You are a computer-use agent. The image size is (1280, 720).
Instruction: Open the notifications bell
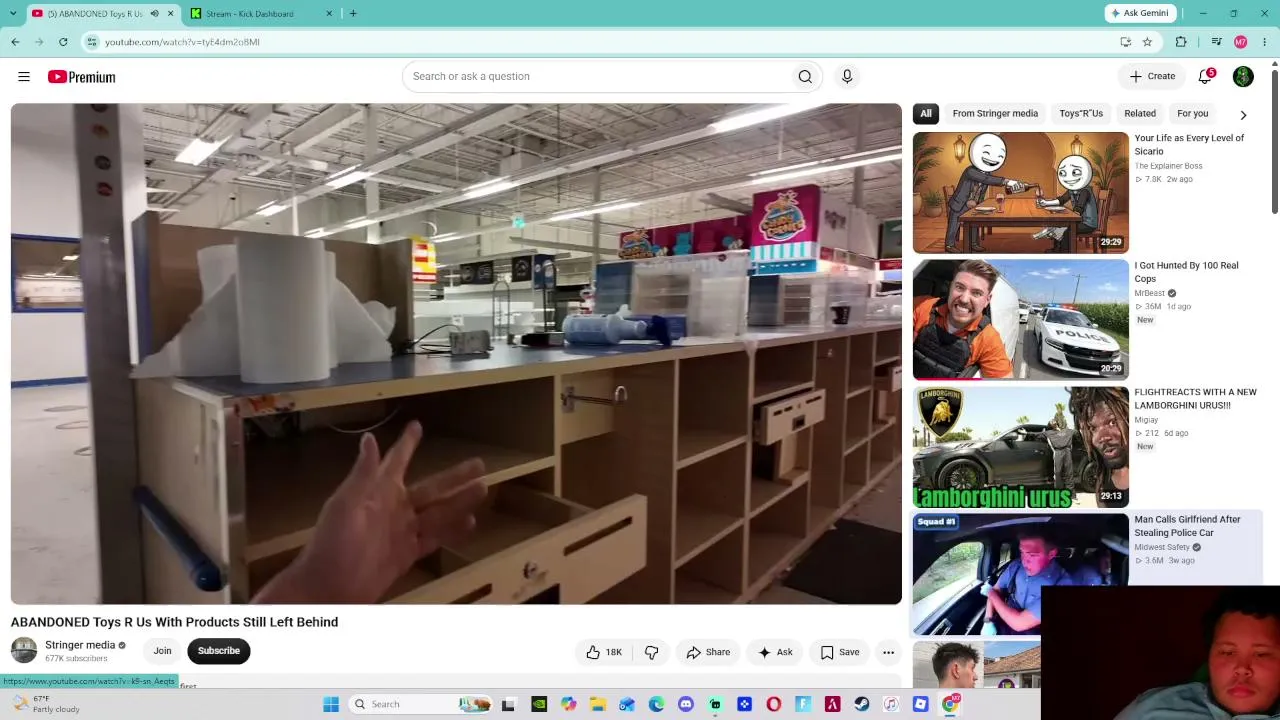coord(1206,77)
